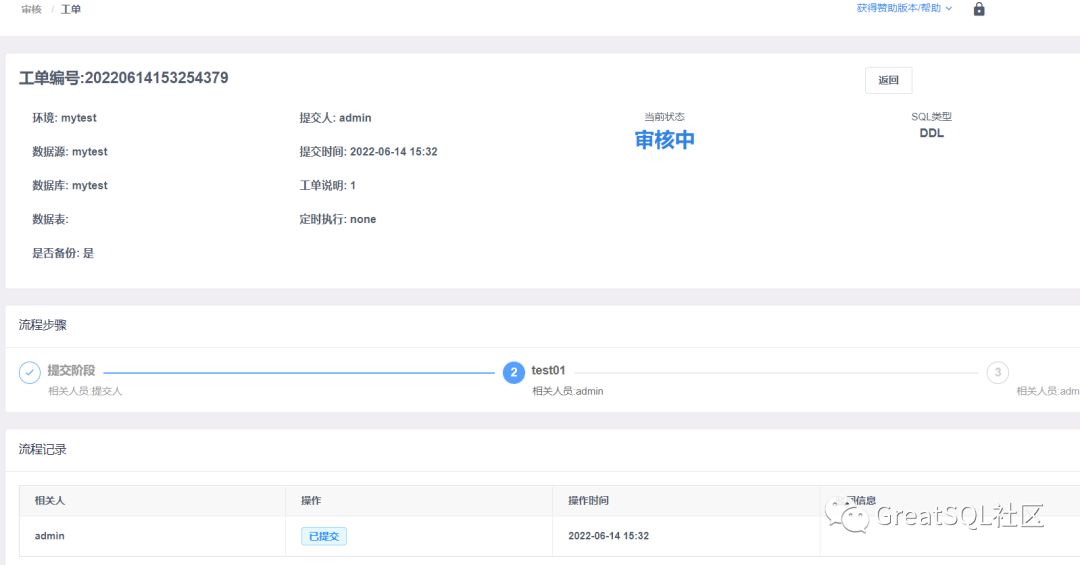Click the step 3 circle icon
The height and width of the screenshot is (565, 1080).
pyautogui.click(x=997, y=372)
